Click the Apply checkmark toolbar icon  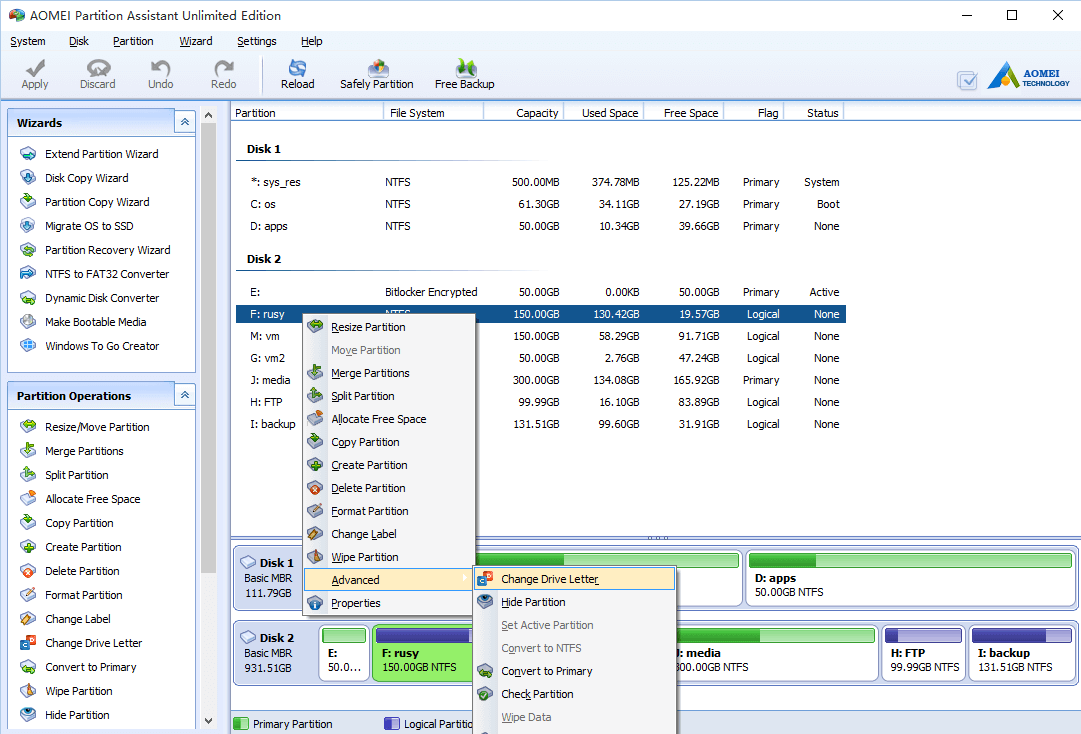click(34, 68)
